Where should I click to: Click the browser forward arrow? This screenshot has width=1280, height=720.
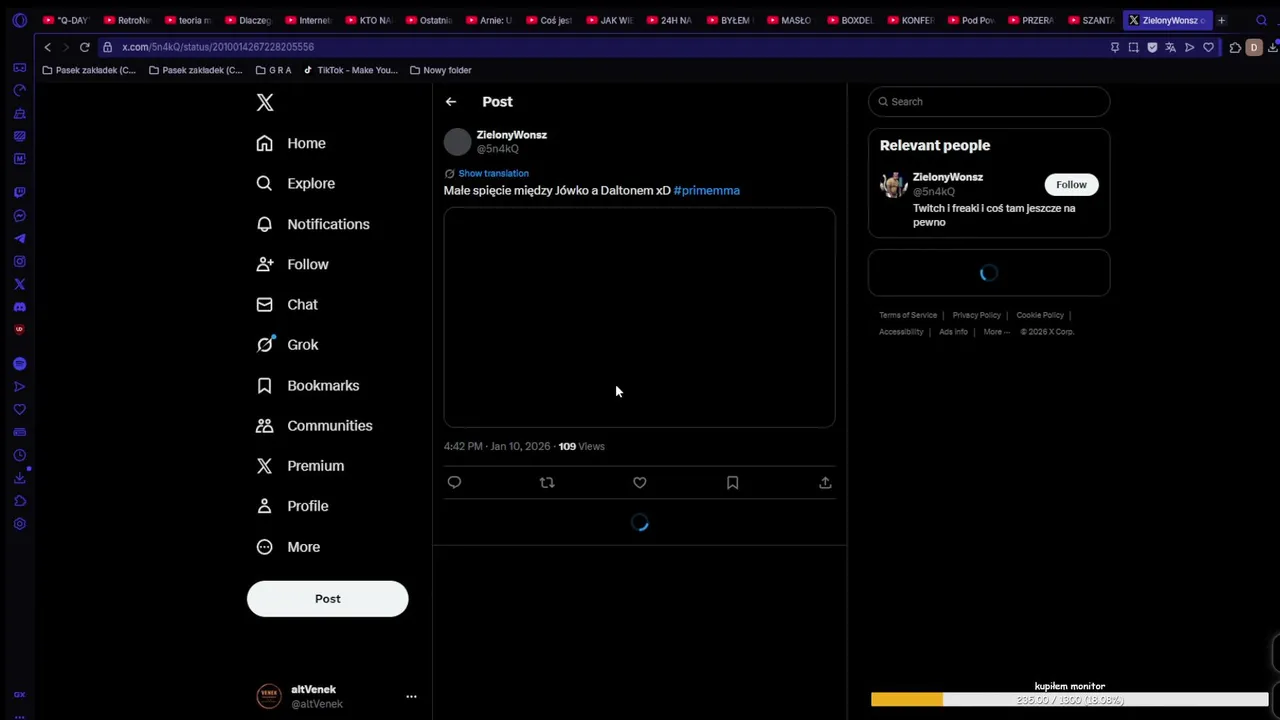tap(66, 47)
